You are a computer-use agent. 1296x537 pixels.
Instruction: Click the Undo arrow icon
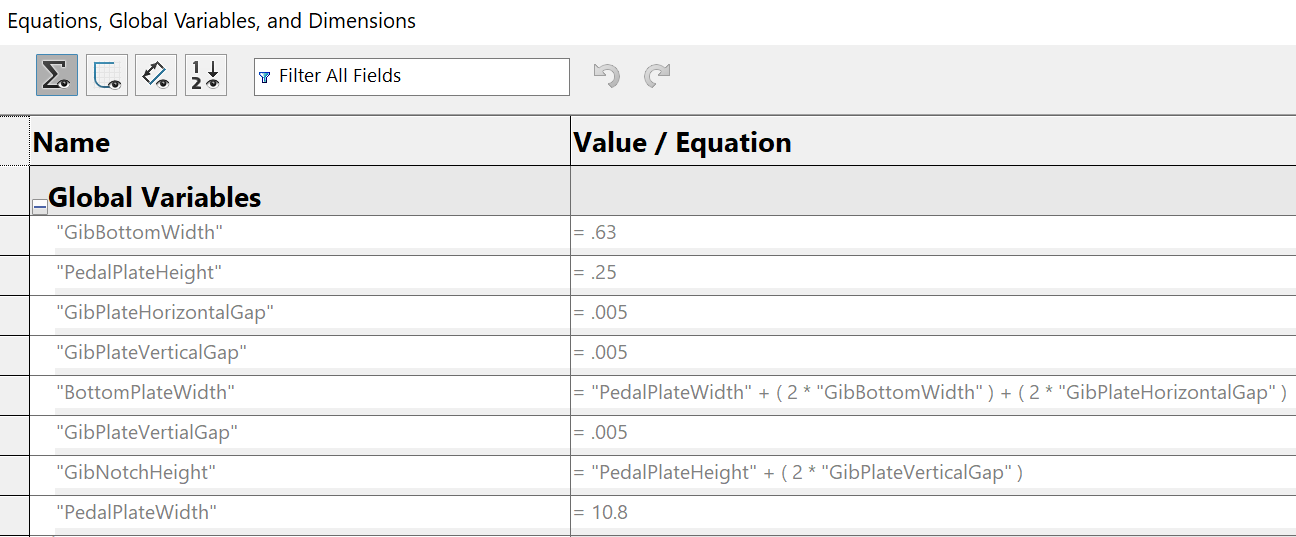(x=606, y=75)
